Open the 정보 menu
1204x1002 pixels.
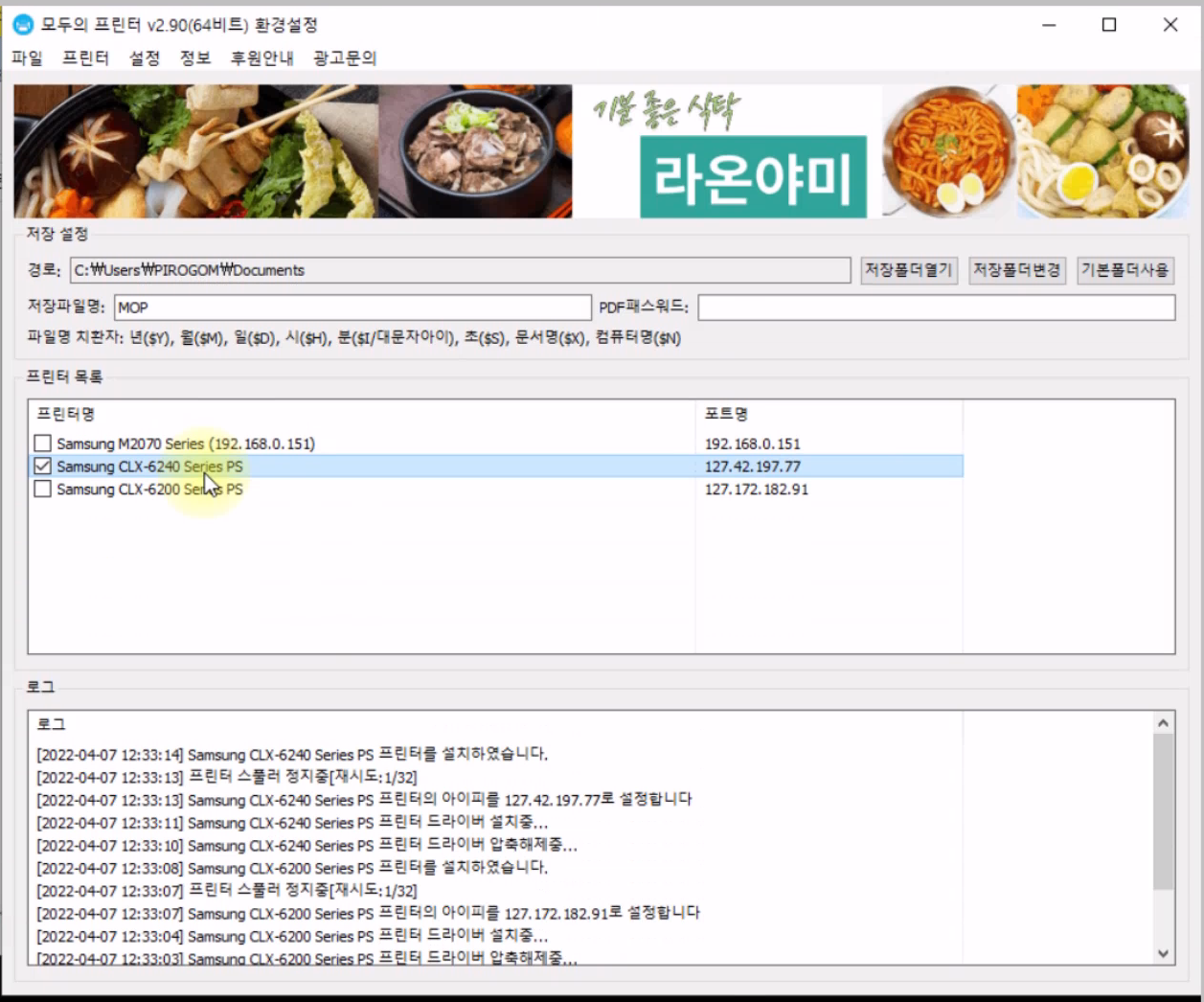[195, 58]
